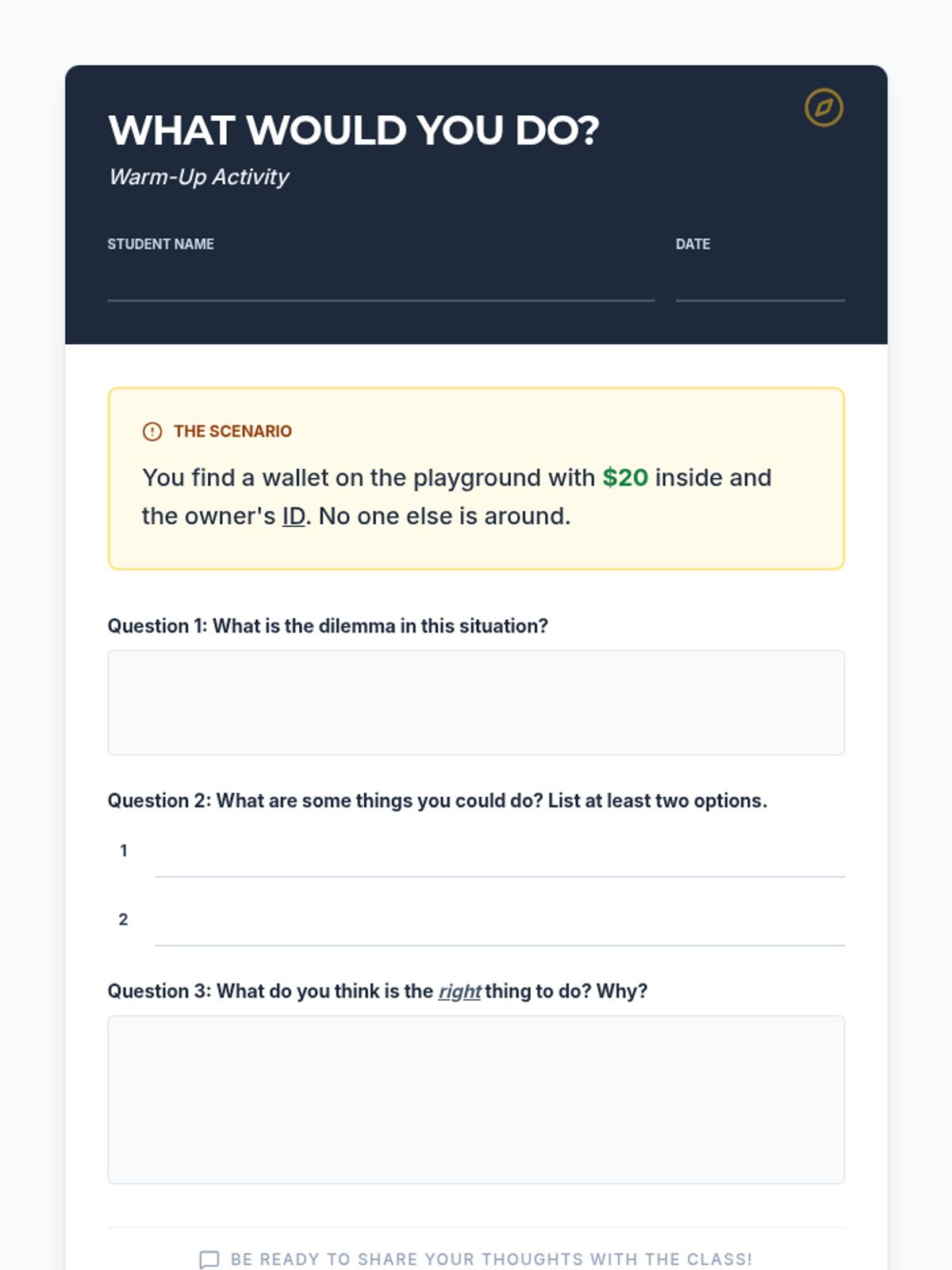Click the "What Would You Do?" title

pos(354,130)
